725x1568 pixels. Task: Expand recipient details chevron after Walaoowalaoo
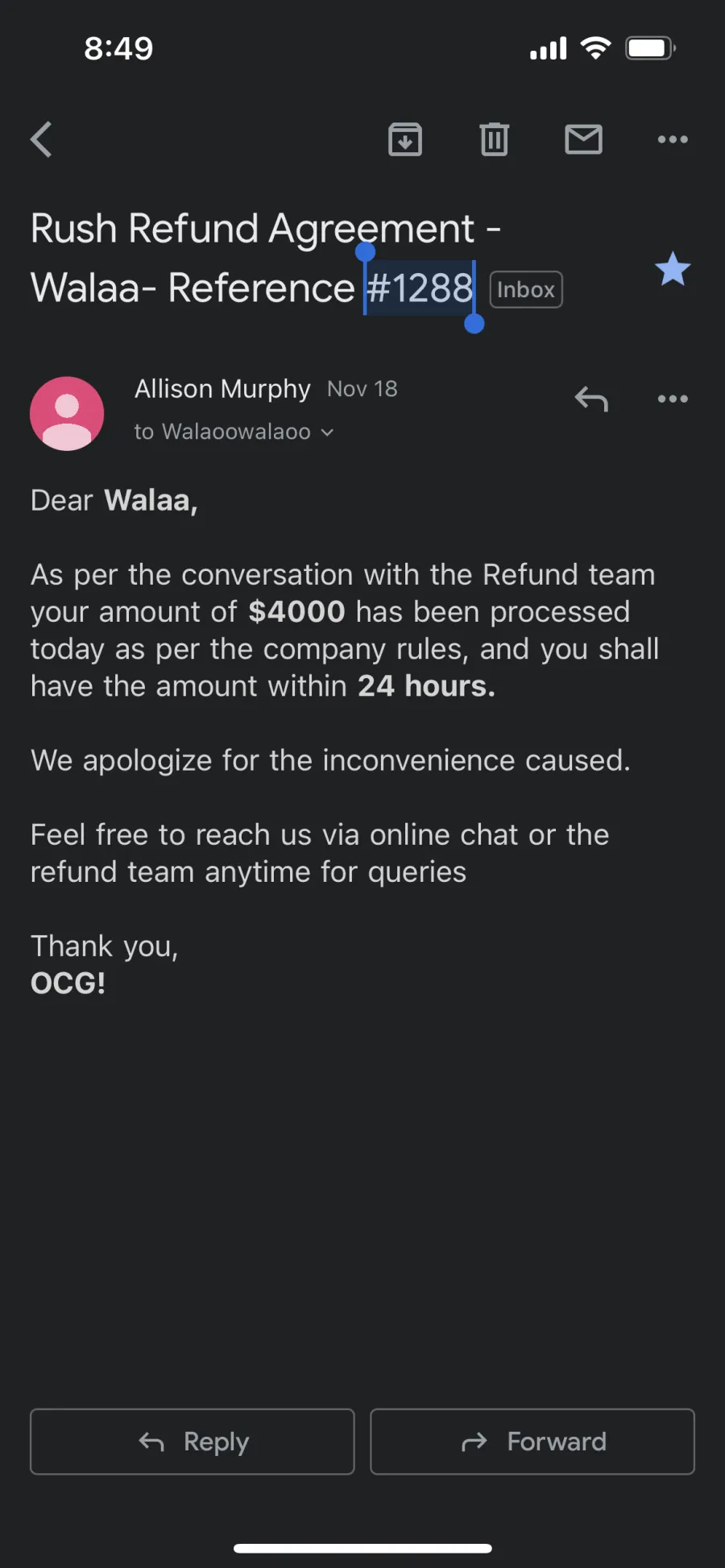coord(327,432)
